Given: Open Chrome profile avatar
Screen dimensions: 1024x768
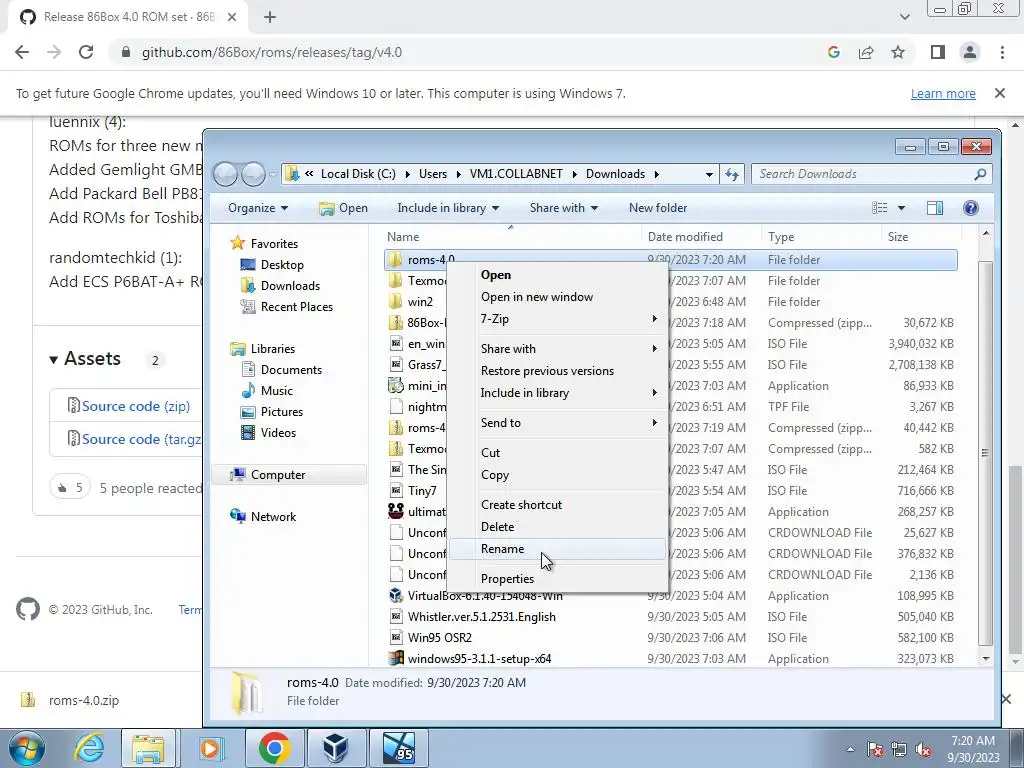Looking at the screenshot, I should pyautogui.click(x=970, y=52).
